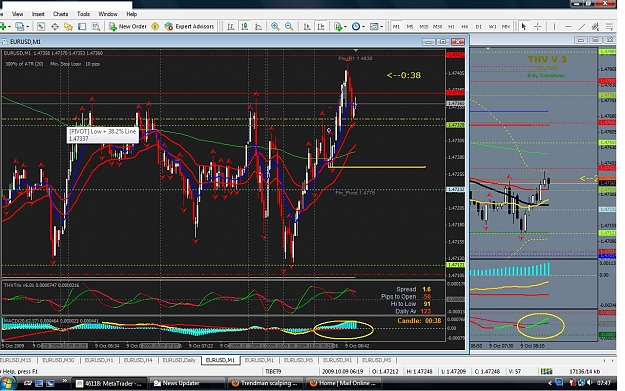Open the Navigator favorites icon
The width and height of the screenshot is (625, 391).
tap(69, 27)
